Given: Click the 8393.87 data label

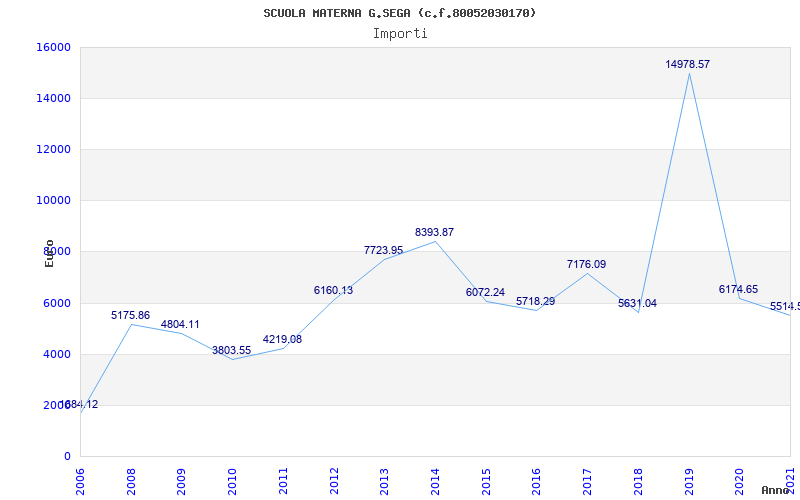Looking at the screenshot, I should 434,232.
